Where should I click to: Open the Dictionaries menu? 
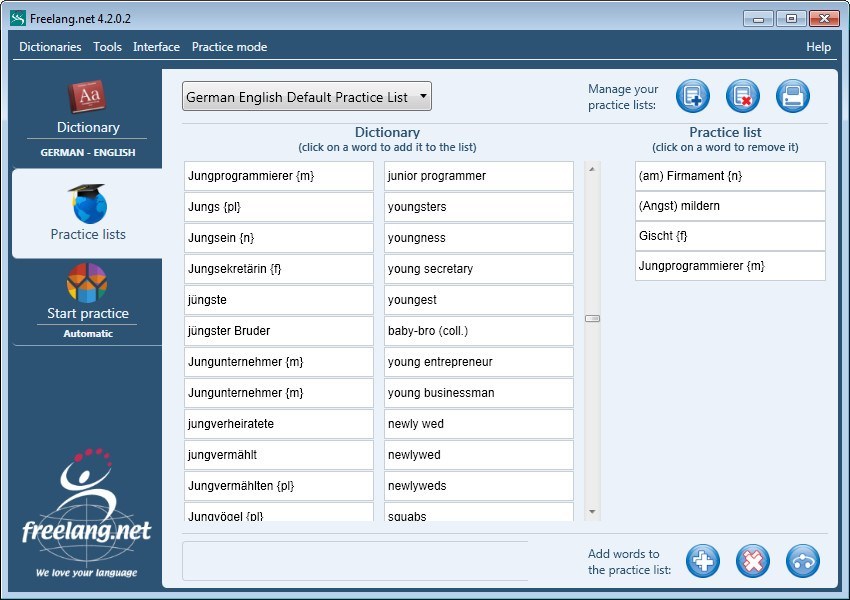pyautogui.click(x=50, y=47)
